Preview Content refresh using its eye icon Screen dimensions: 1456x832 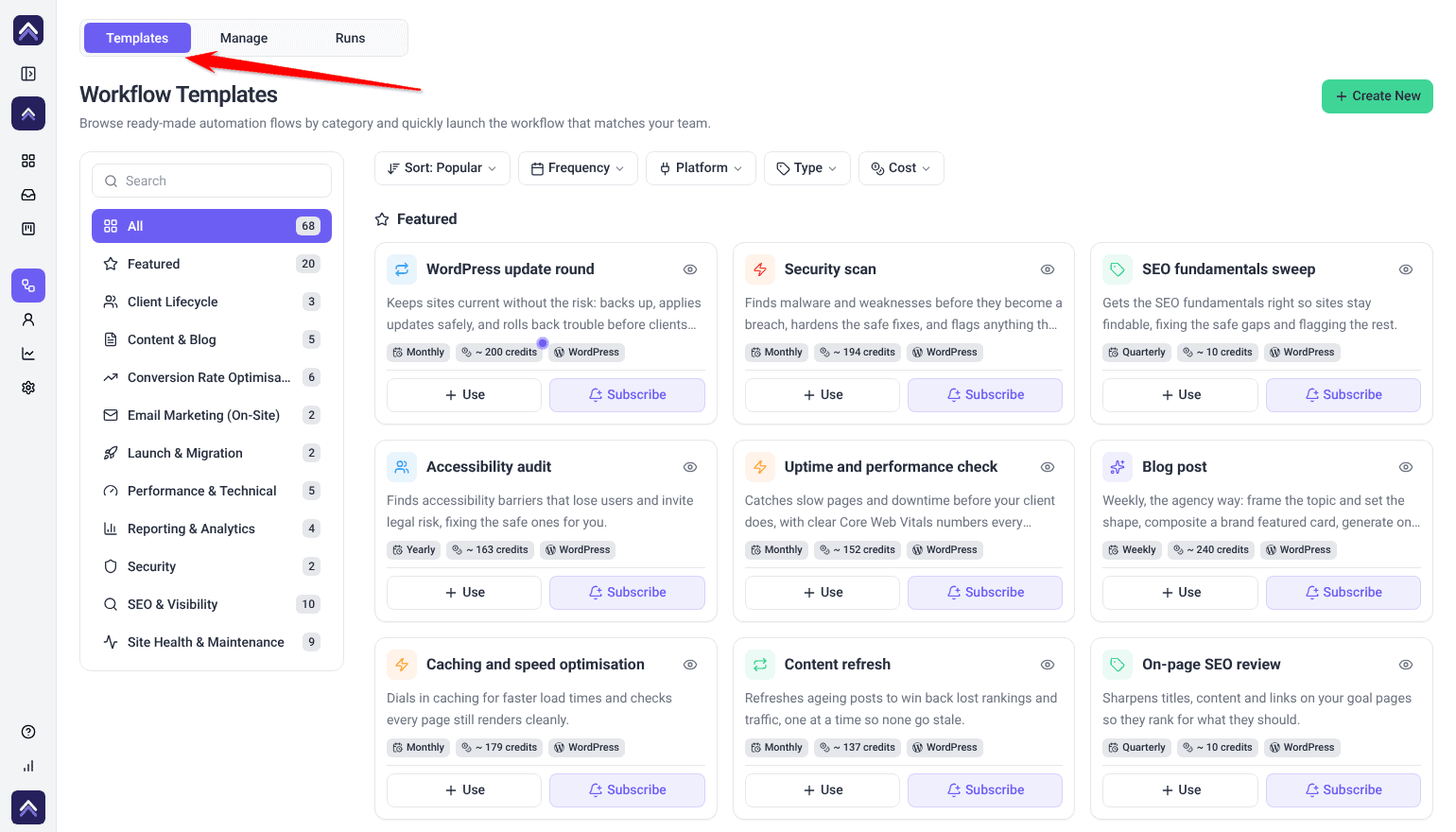coord(1048,665)
